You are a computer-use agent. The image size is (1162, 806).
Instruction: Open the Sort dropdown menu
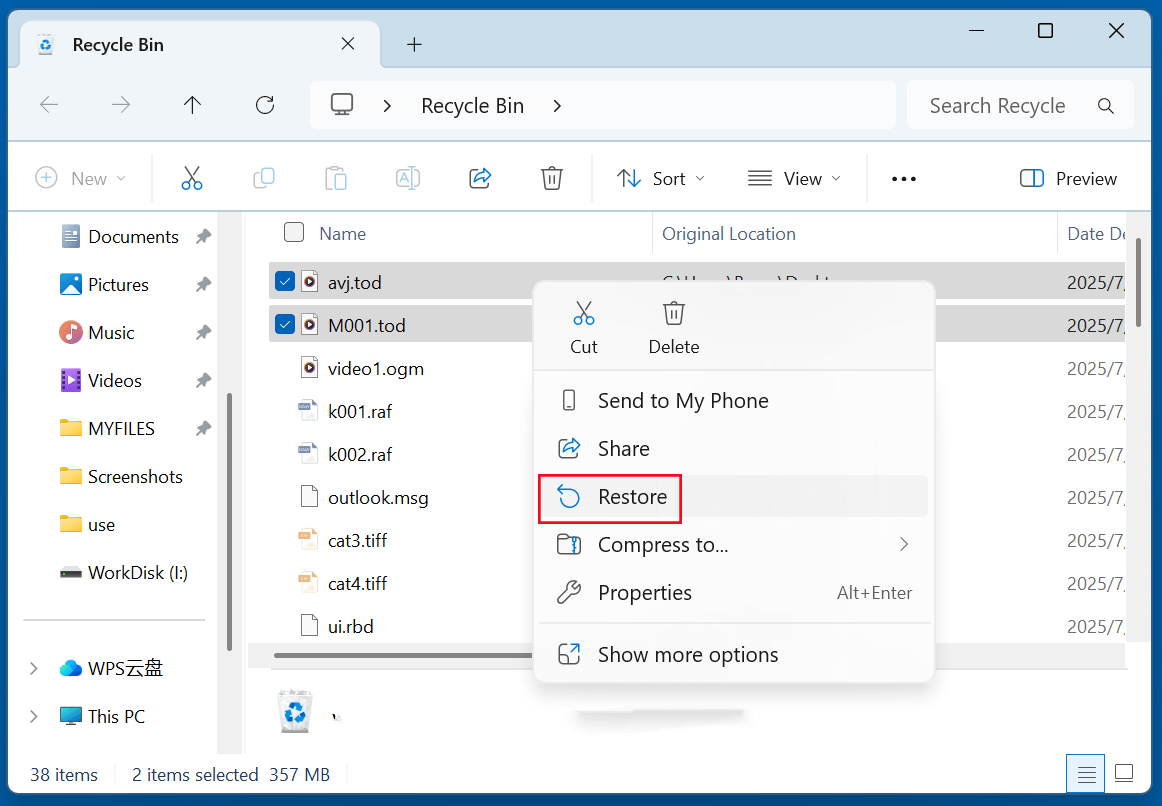(661, 178)
